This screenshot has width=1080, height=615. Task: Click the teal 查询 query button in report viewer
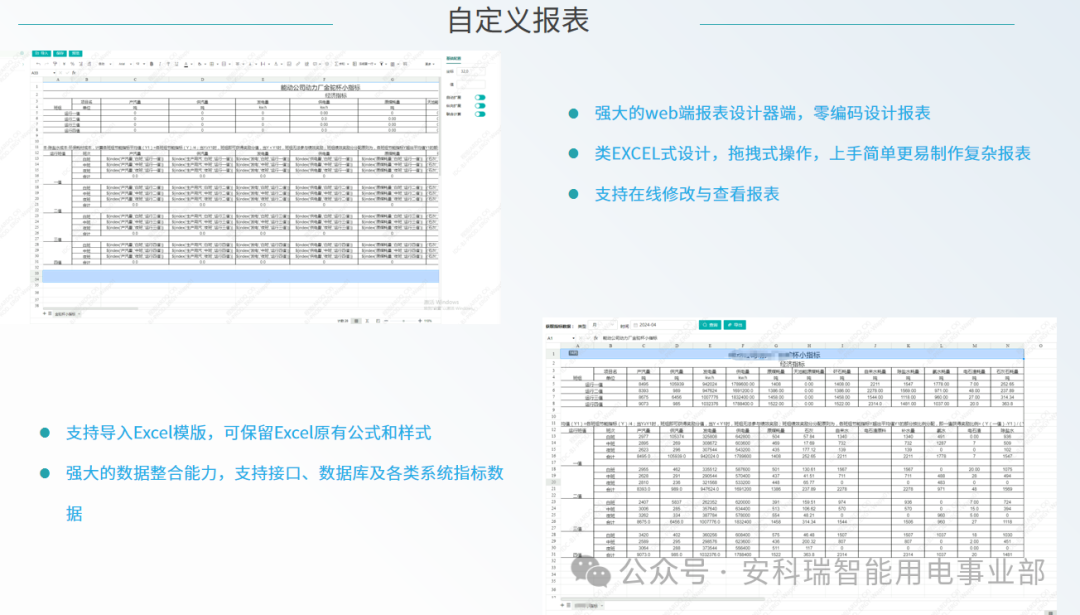pos(710,325)
